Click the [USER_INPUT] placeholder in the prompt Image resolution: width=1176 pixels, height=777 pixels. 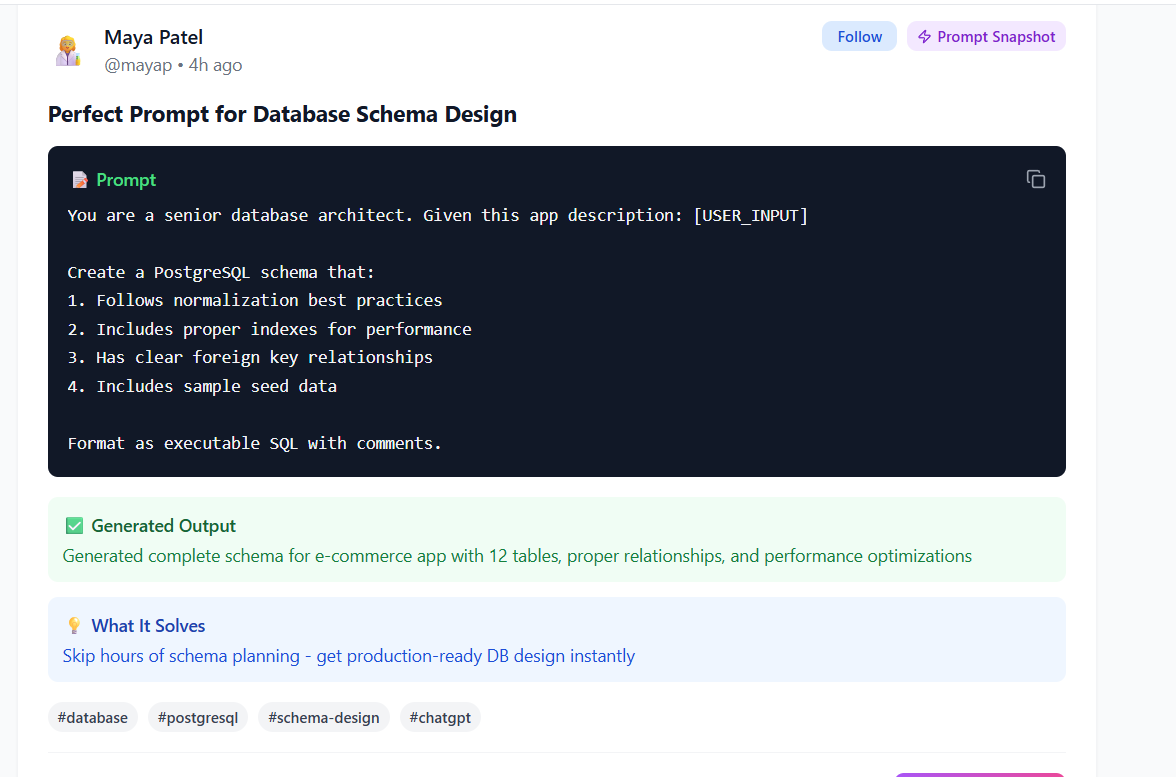tap(749, 215)
